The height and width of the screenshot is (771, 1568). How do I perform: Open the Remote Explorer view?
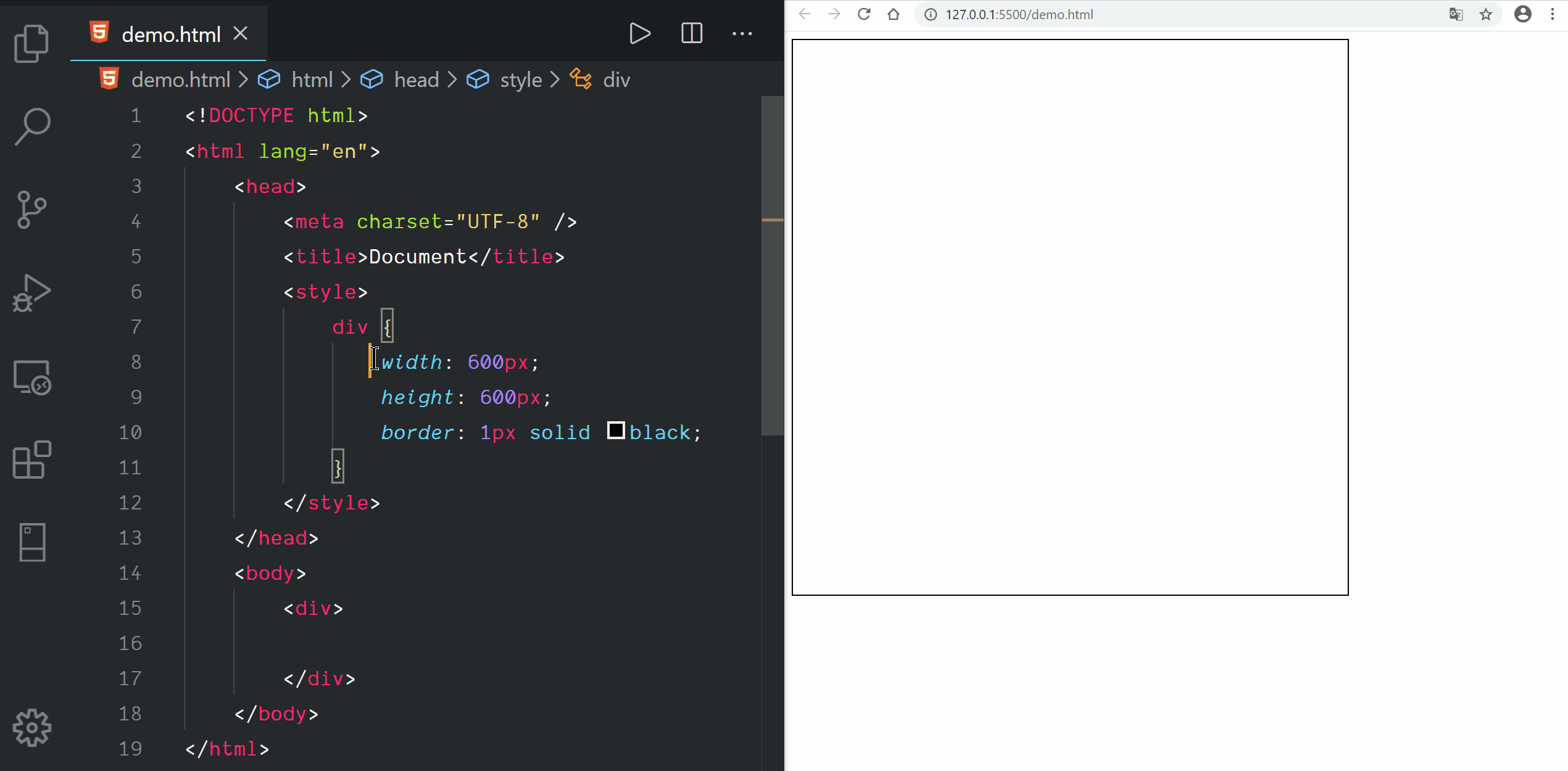[x=31, y=377]
